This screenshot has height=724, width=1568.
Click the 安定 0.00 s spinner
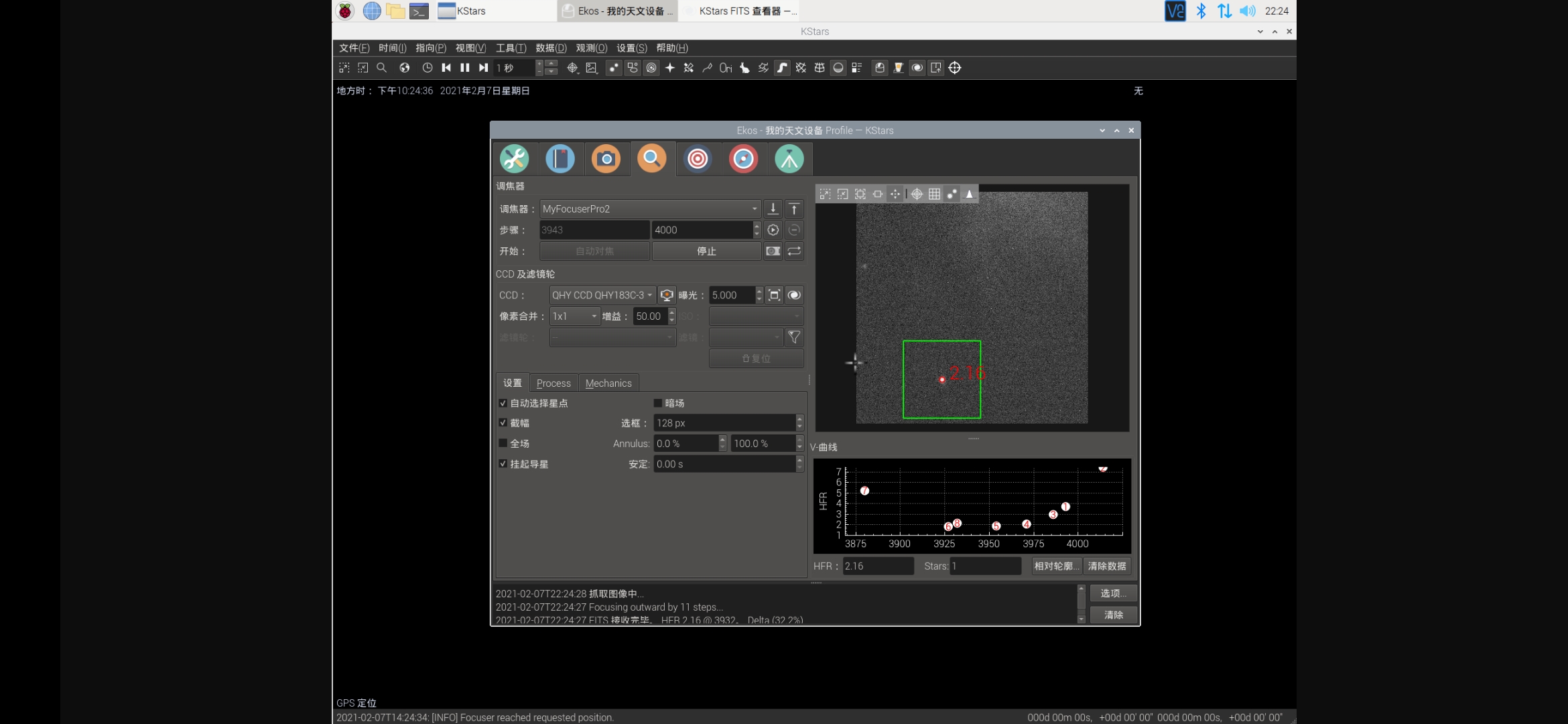point(728,464)
